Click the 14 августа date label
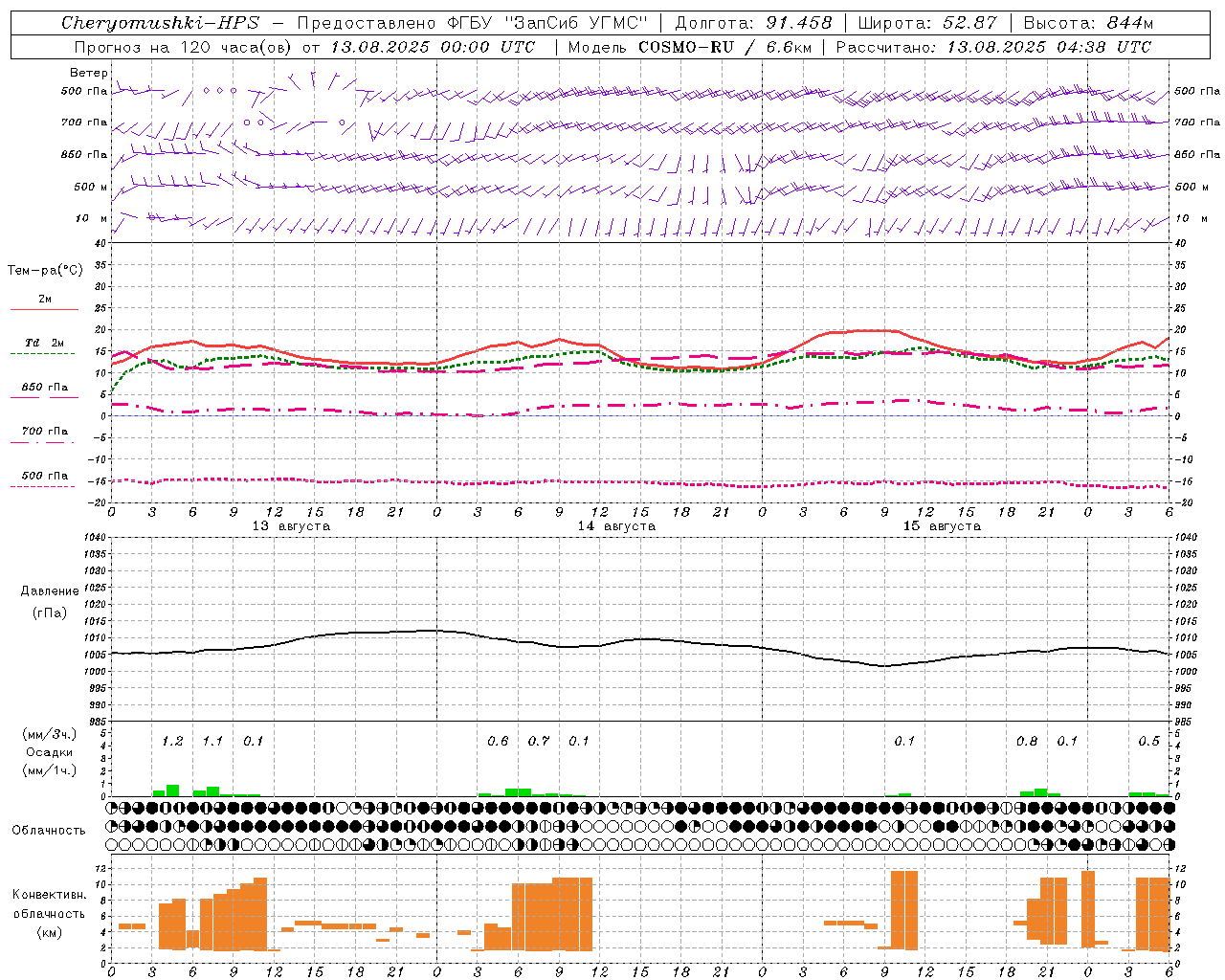This screenshot has height=980, width=1225. tap(616, 526)
